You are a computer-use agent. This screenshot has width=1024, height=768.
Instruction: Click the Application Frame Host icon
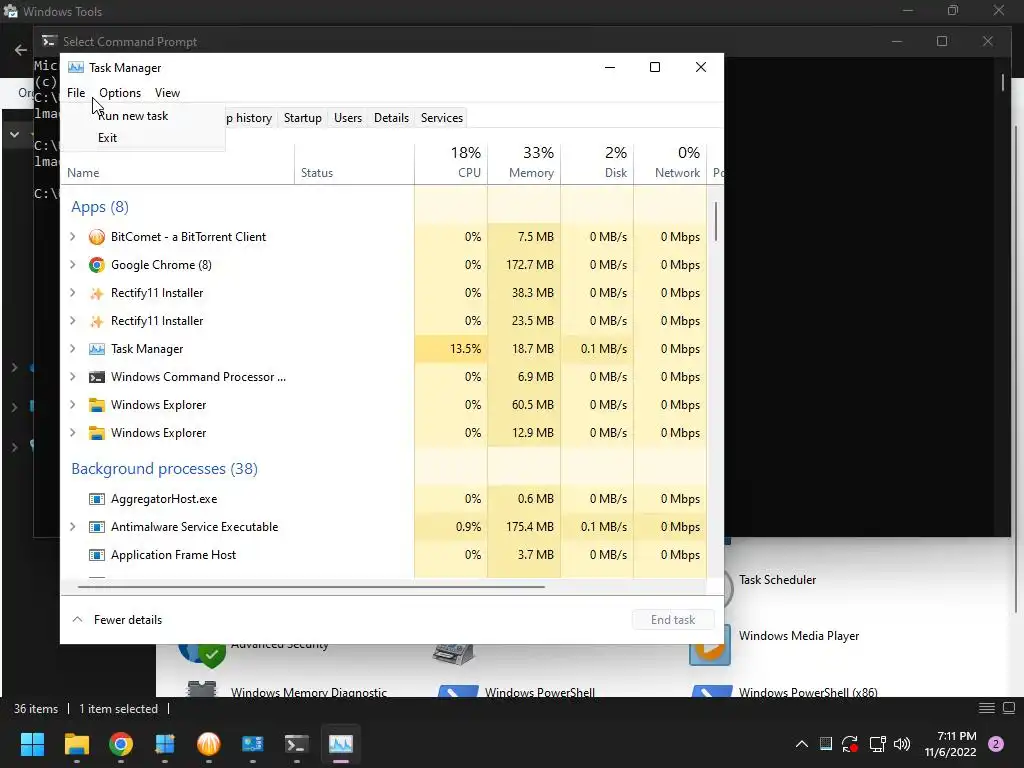[x=97, y=555]
